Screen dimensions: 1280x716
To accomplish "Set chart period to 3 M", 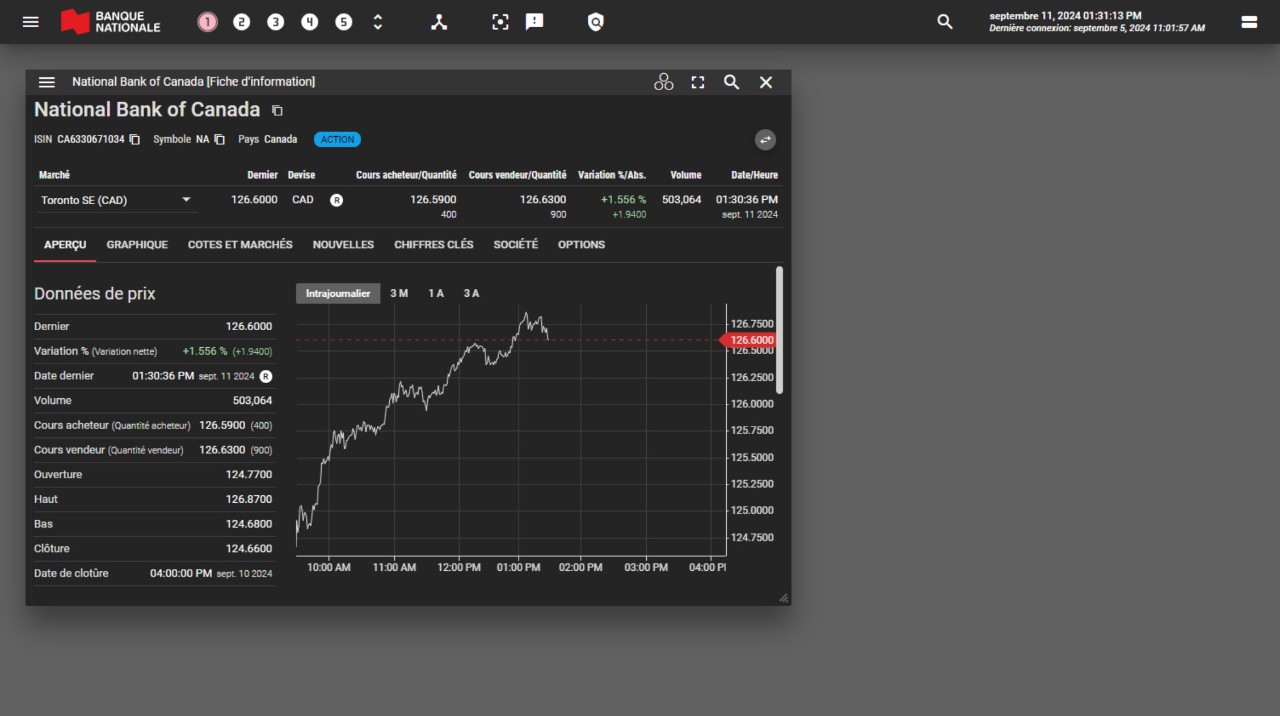I will point(399,293).
